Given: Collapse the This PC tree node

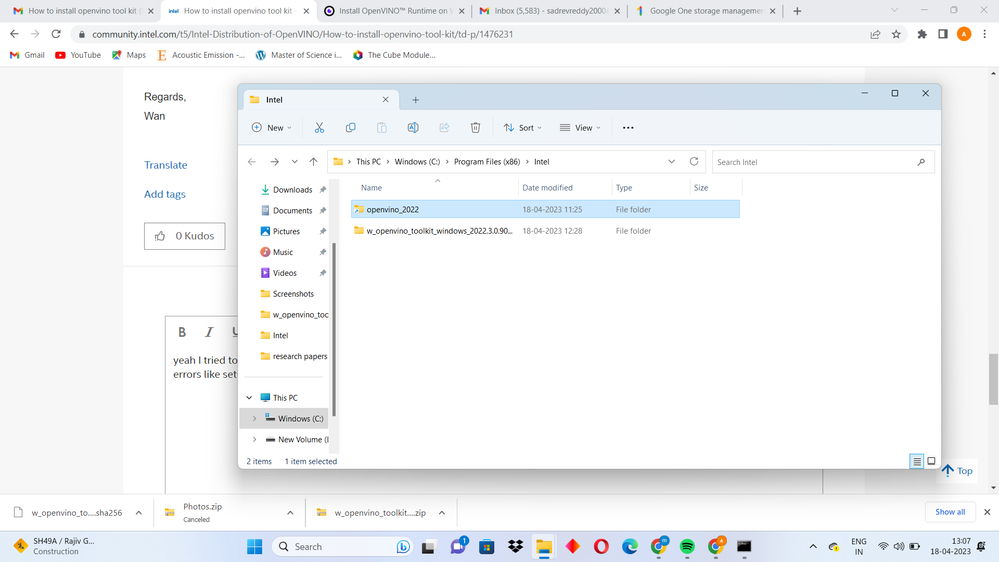Looking at the screenshot, I should pyautogui.click(x=250, y=398).
